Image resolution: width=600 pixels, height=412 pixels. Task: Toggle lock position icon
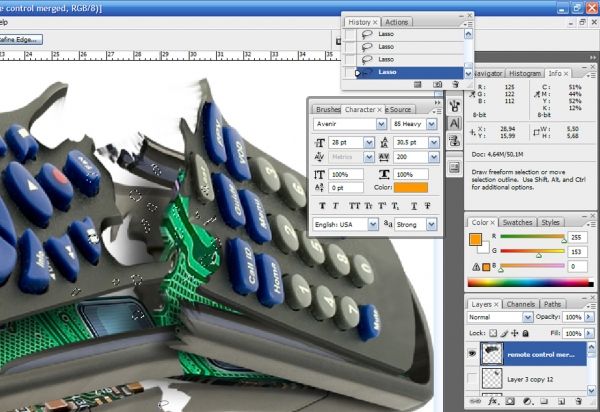click(x=515, y=333)
